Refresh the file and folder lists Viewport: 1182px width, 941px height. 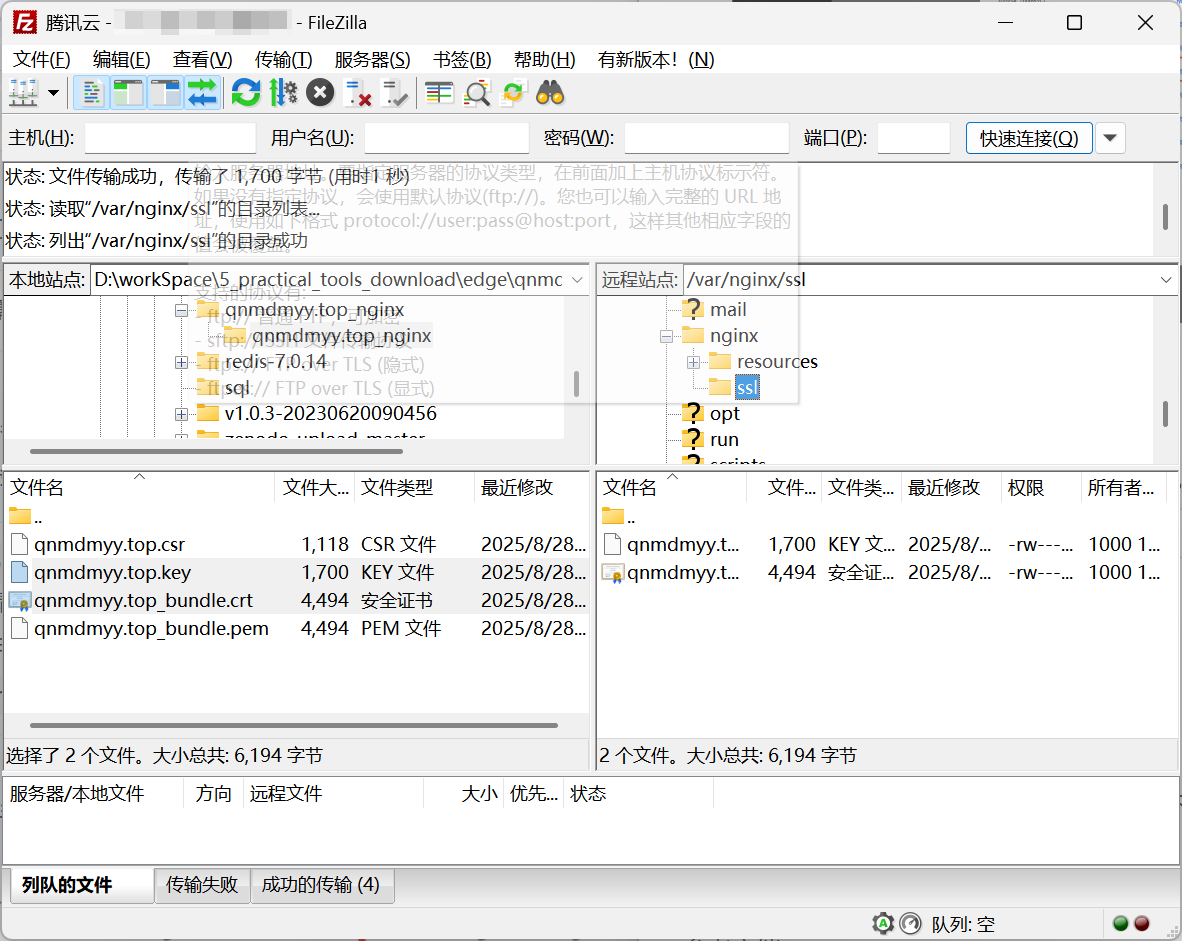pos(245,94)
